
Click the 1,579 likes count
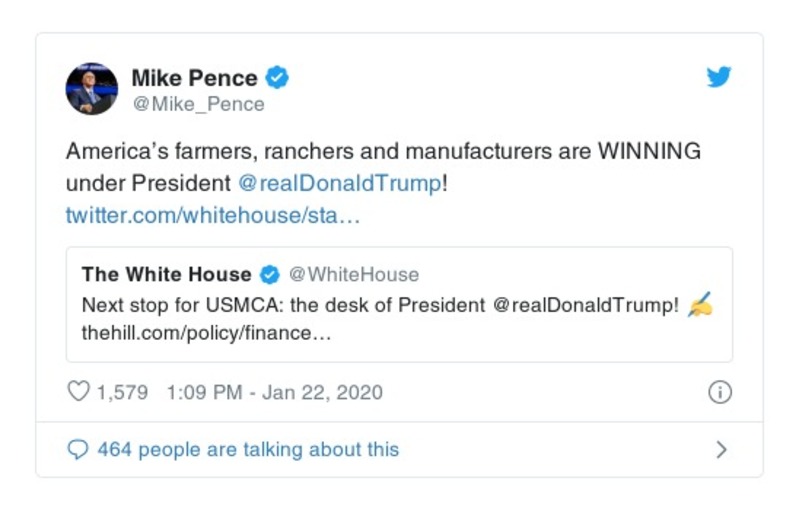tap(122, 392)
